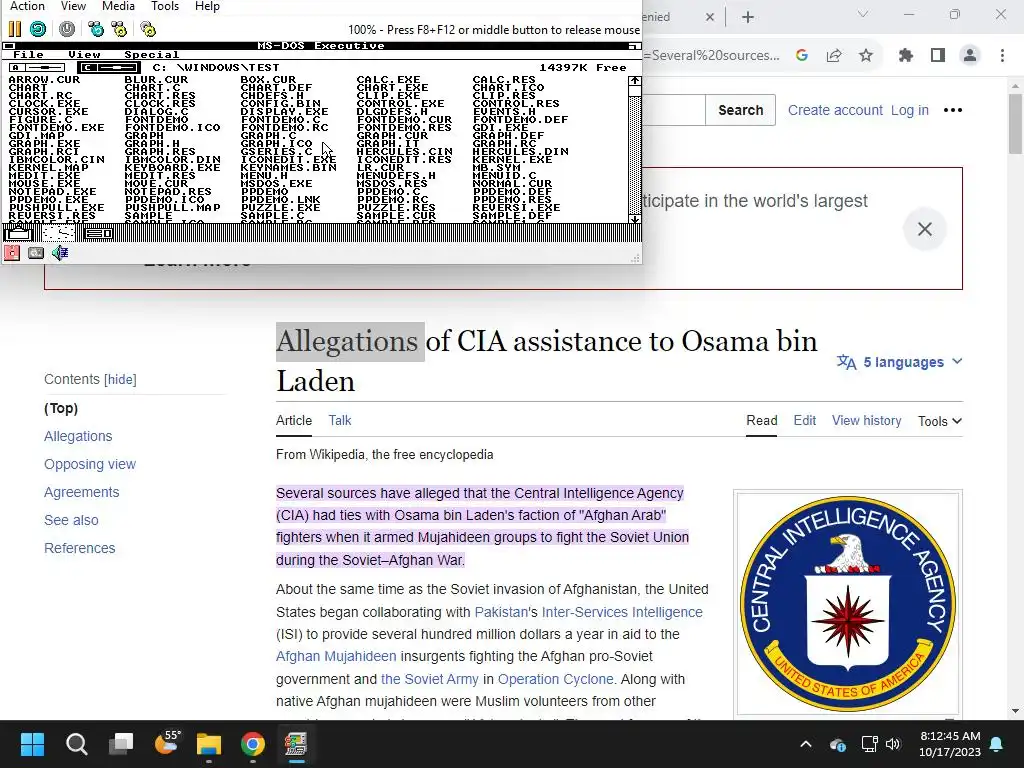Click the Log in link

pyautogui.click(x=910, y=110)
